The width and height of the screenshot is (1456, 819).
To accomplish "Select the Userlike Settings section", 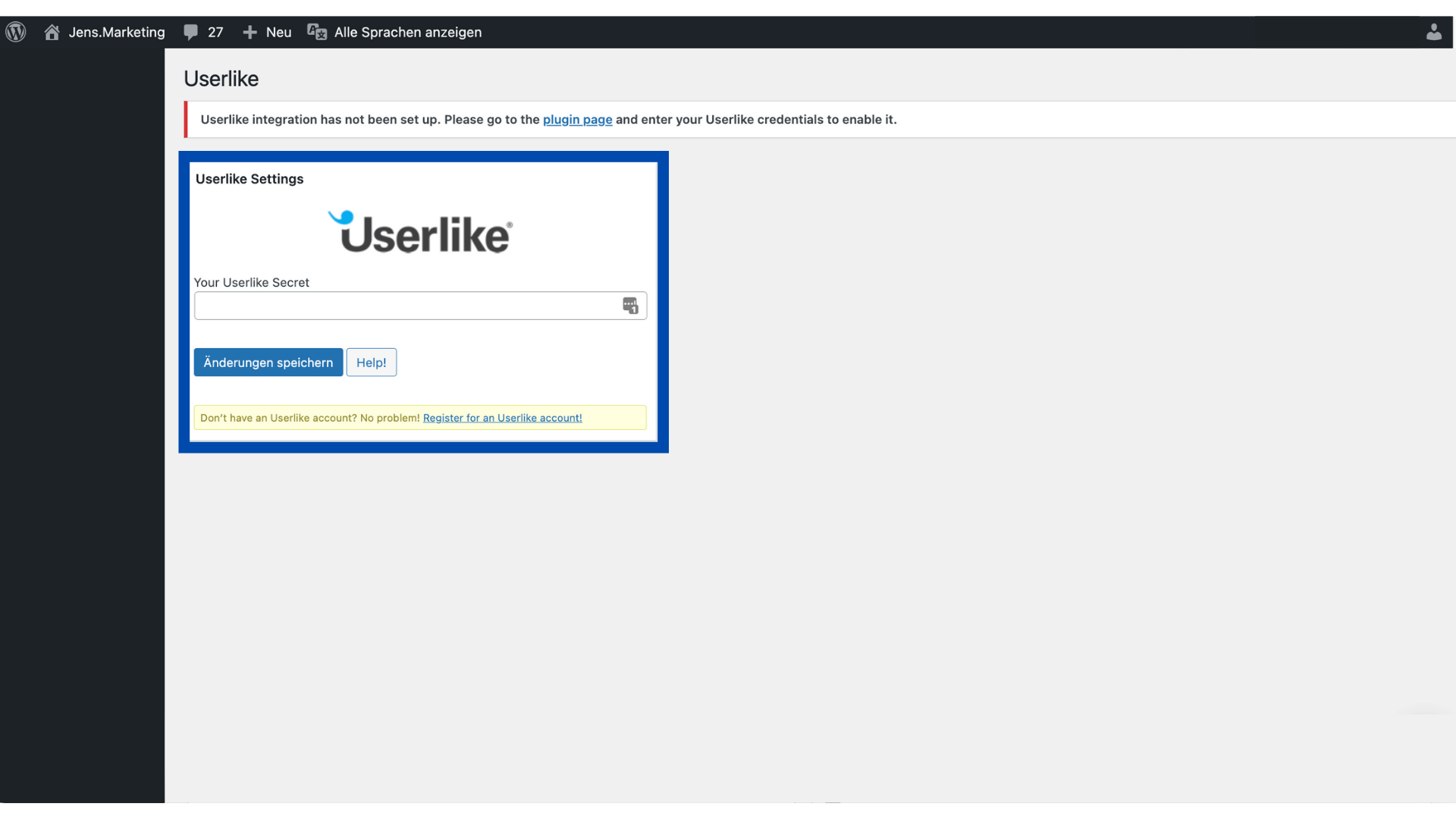I will click(x=249, y=179).
